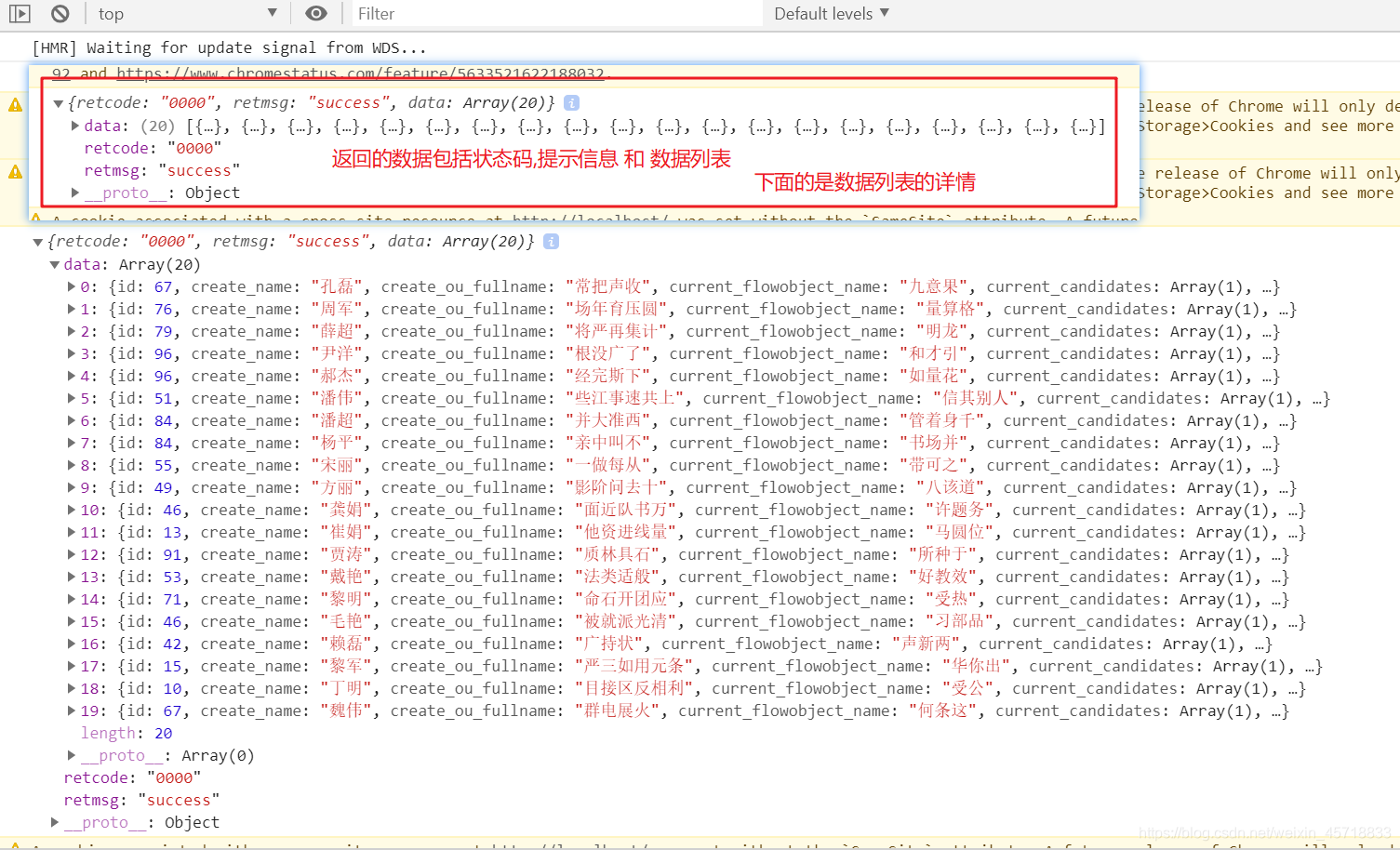Expand array item 3 named 尹洋
1400x850 pixels.
(72, 353)
